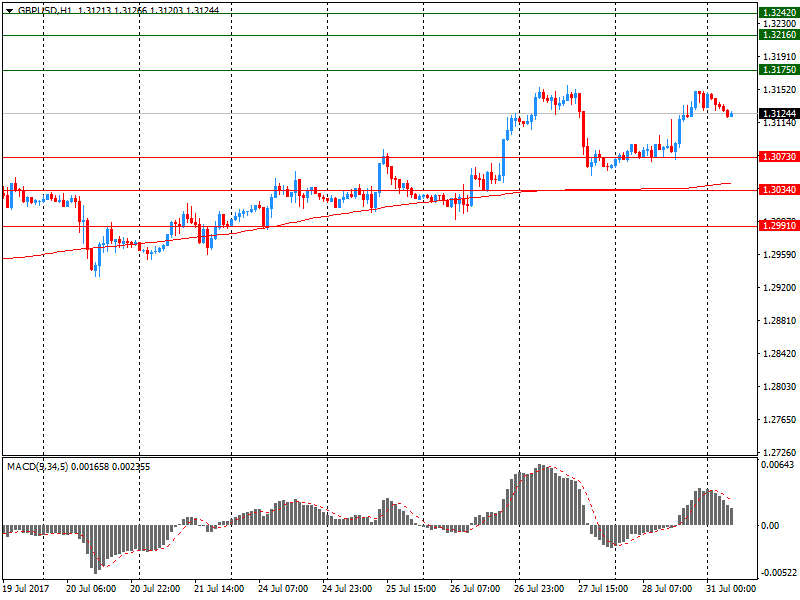Click the 1.28810 price scale value
Image resolution: width=800 pixels, height=600 pixels.
click(780, 321)
